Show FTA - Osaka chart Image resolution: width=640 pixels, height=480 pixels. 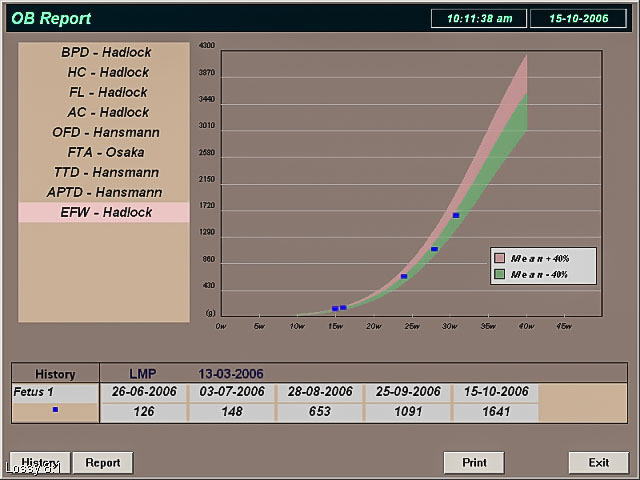point(104,152)
